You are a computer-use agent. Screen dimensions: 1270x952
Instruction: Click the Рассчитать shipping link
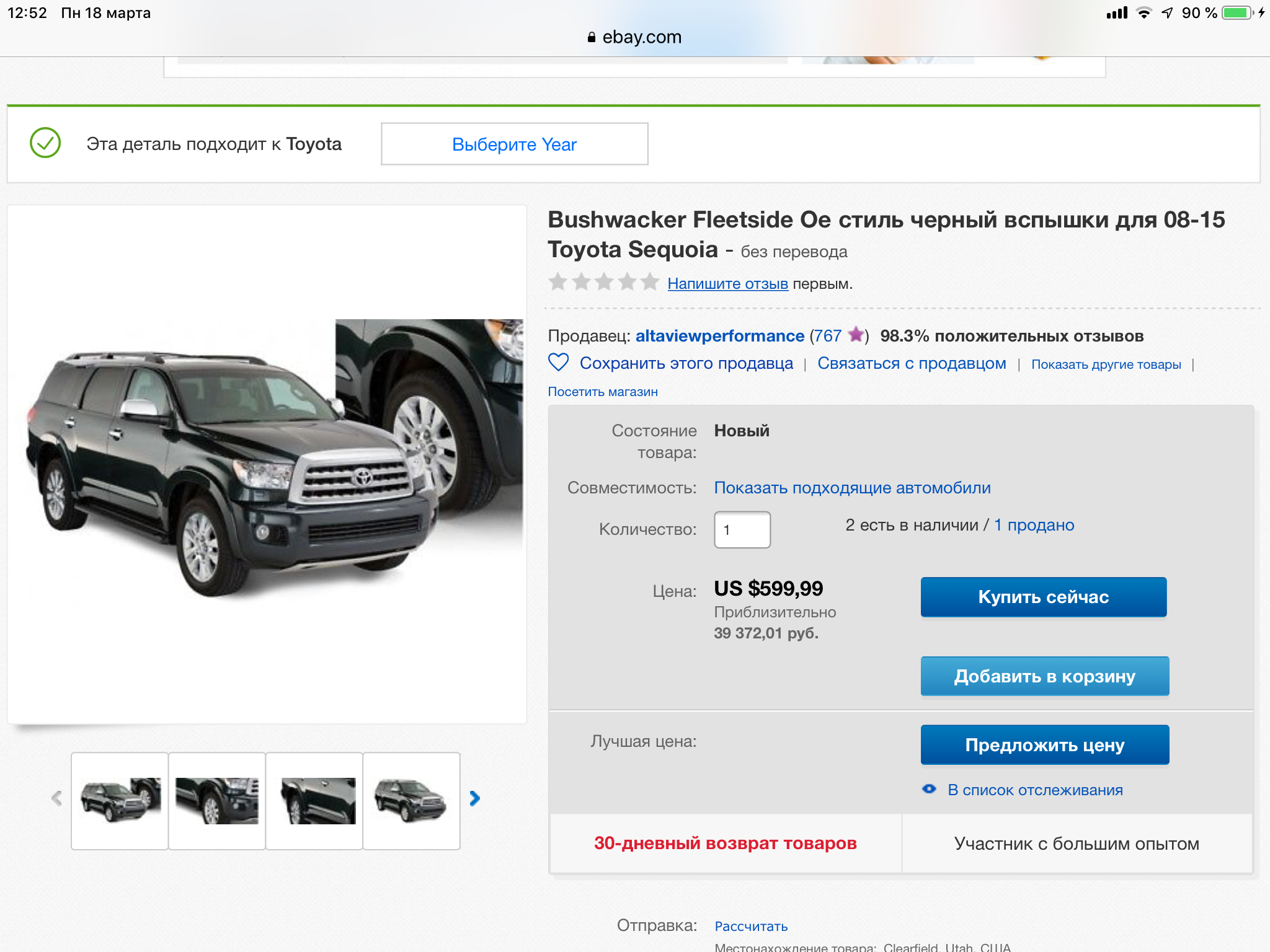point(751,927)
